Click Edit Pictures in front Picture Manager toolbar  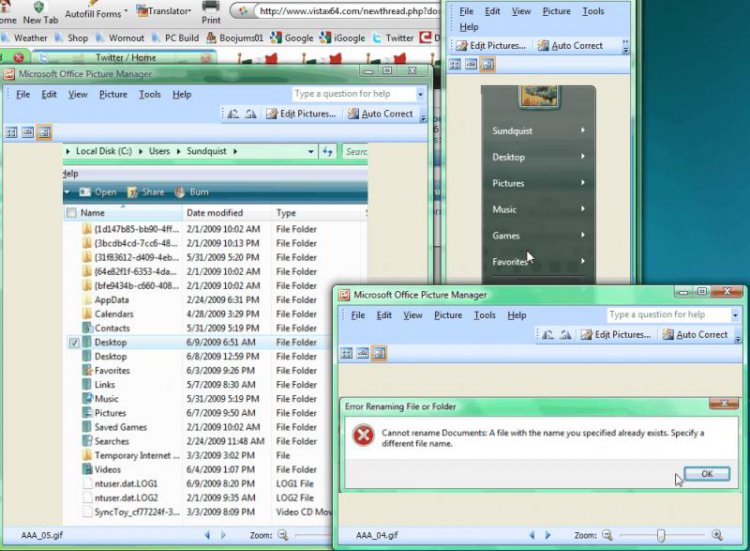pos(616,335)
